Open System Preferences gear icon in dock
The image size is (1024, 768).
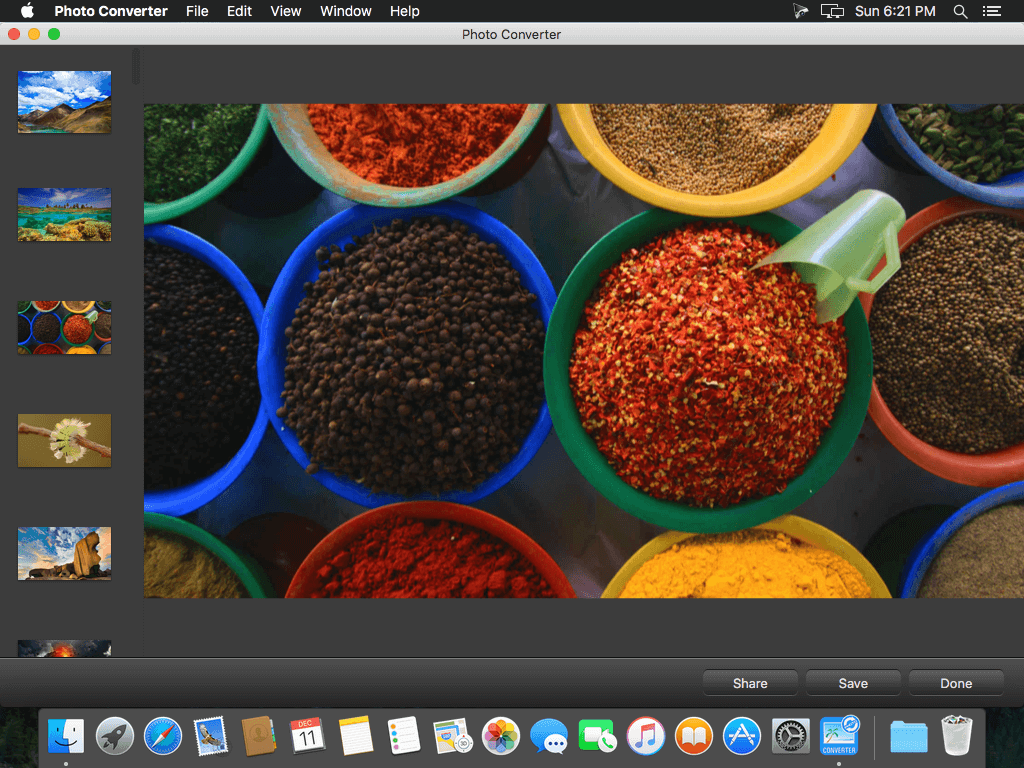[x=790, y=736]
